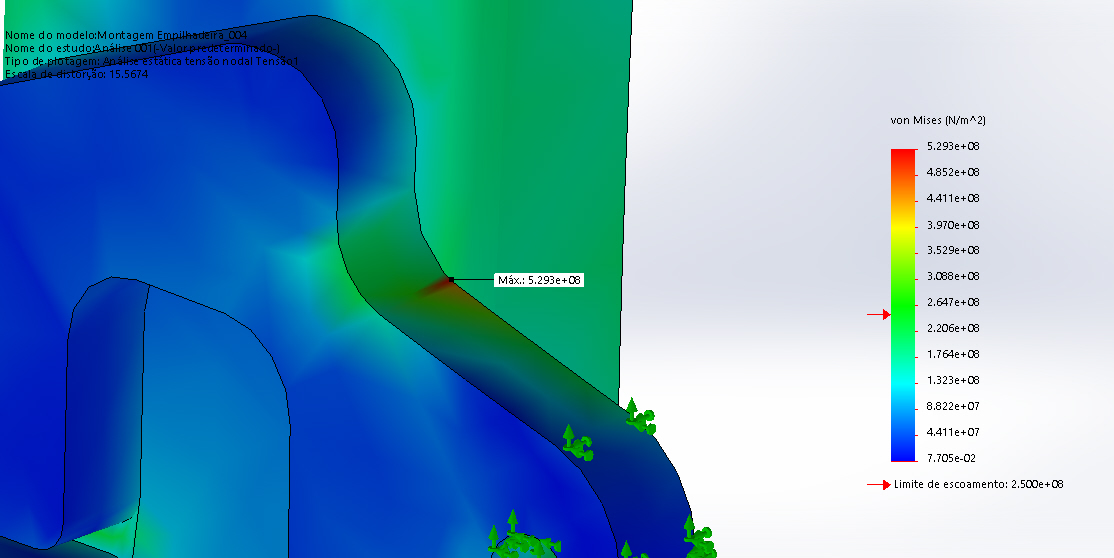Click the red yield arrow beside the color bar
This screenshot has height=558, width=1114.
pyautogui.click(x=877, y=315)
